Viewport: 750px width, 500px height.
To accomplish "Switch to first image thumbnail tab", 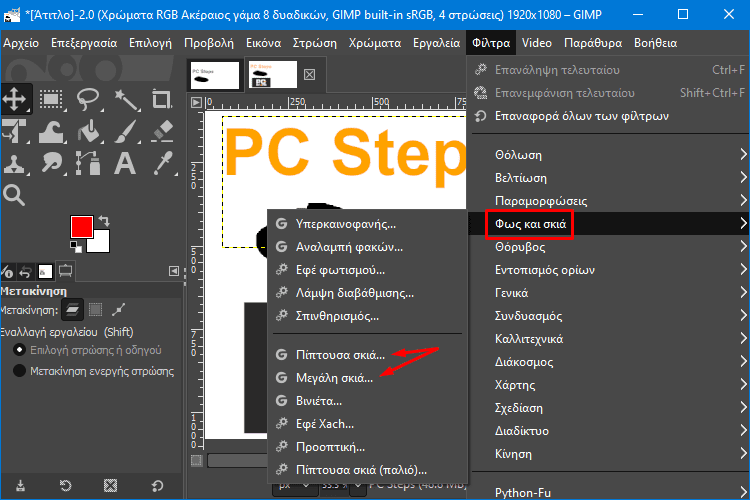I will click(x=214, y=75).
